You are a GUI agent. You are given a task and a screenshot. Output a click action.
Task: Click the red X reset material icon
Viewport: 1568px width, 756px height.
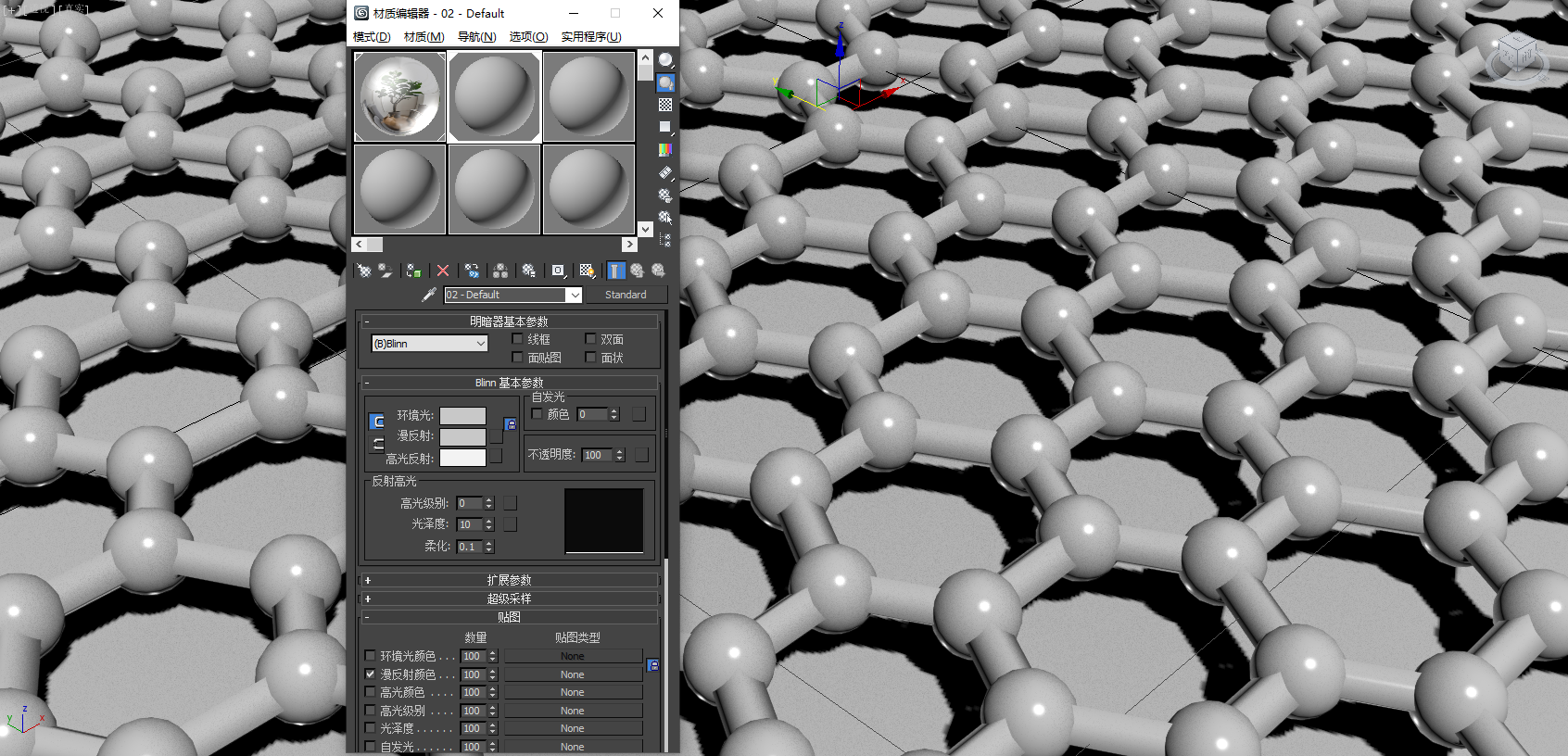click(443, 271)
